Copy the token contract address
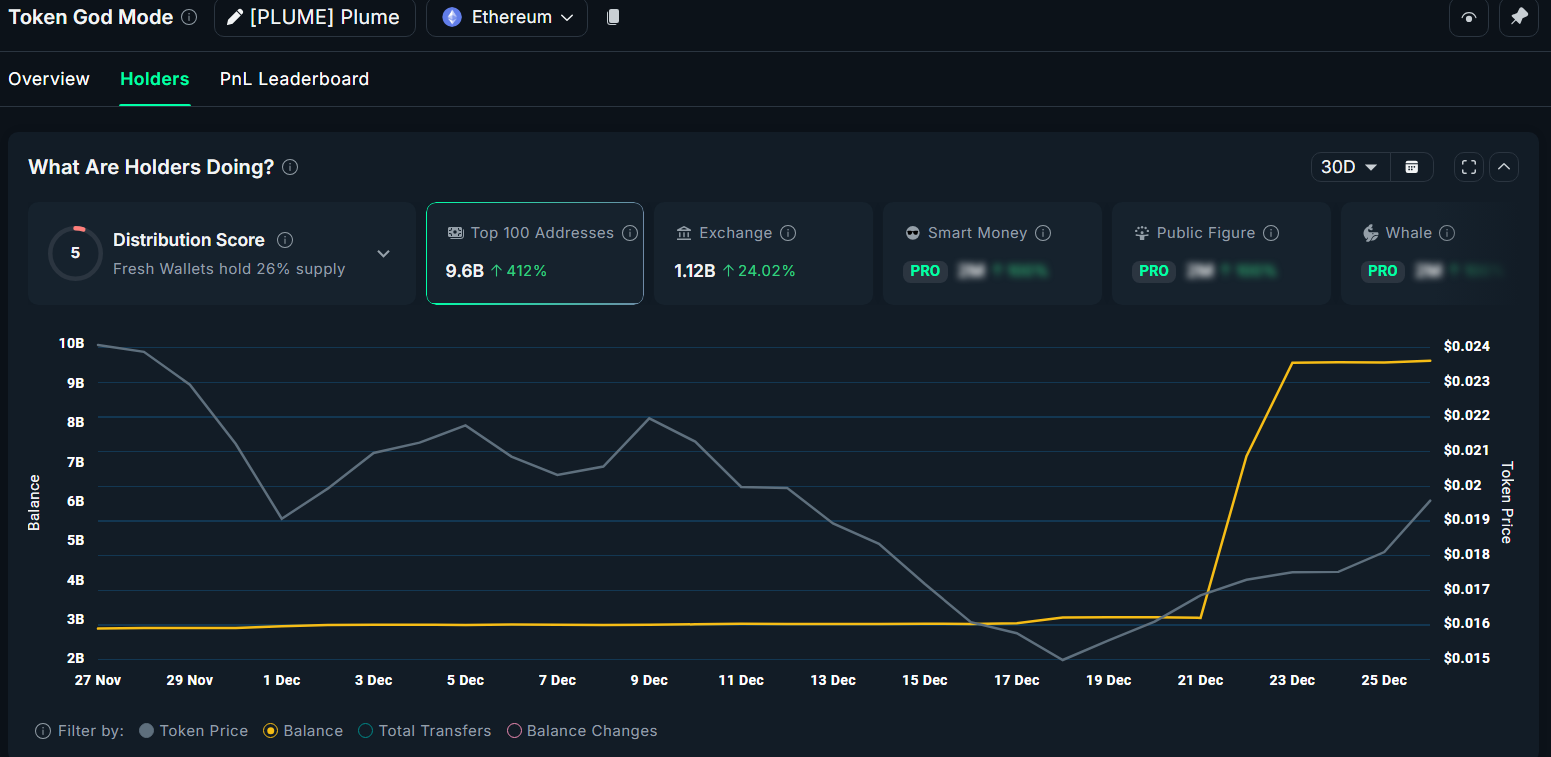The width and height of the screenshot is (1551, 757). tap(613, 17)
